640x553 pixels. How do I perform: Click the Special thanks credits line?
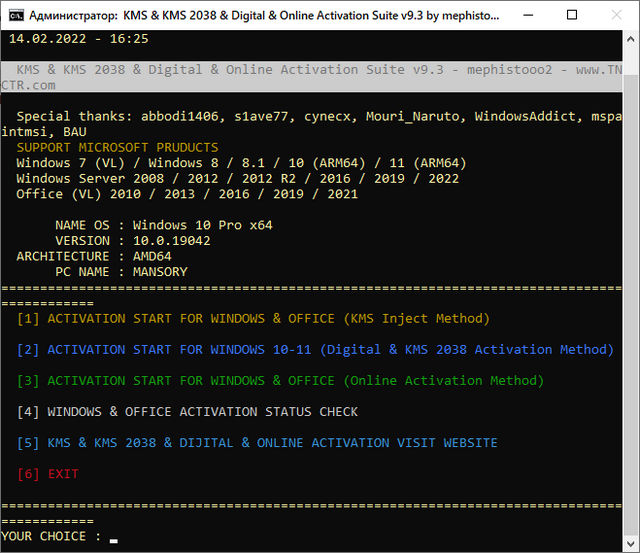tap(300, 116)
